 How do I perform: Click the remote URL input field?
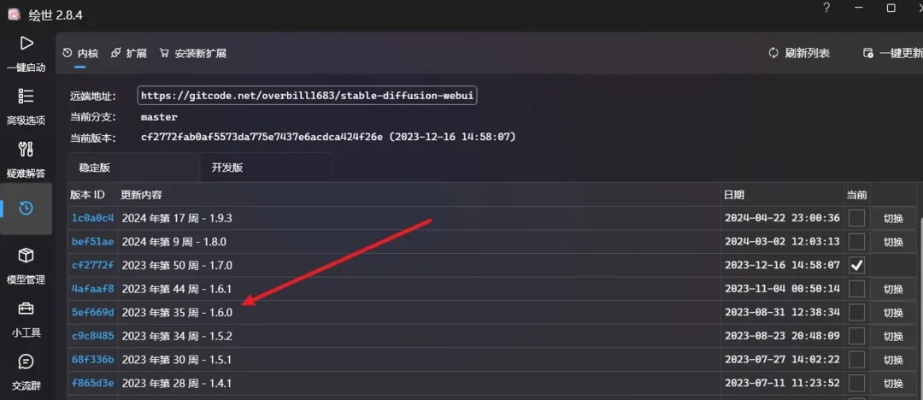pos(307,96)
